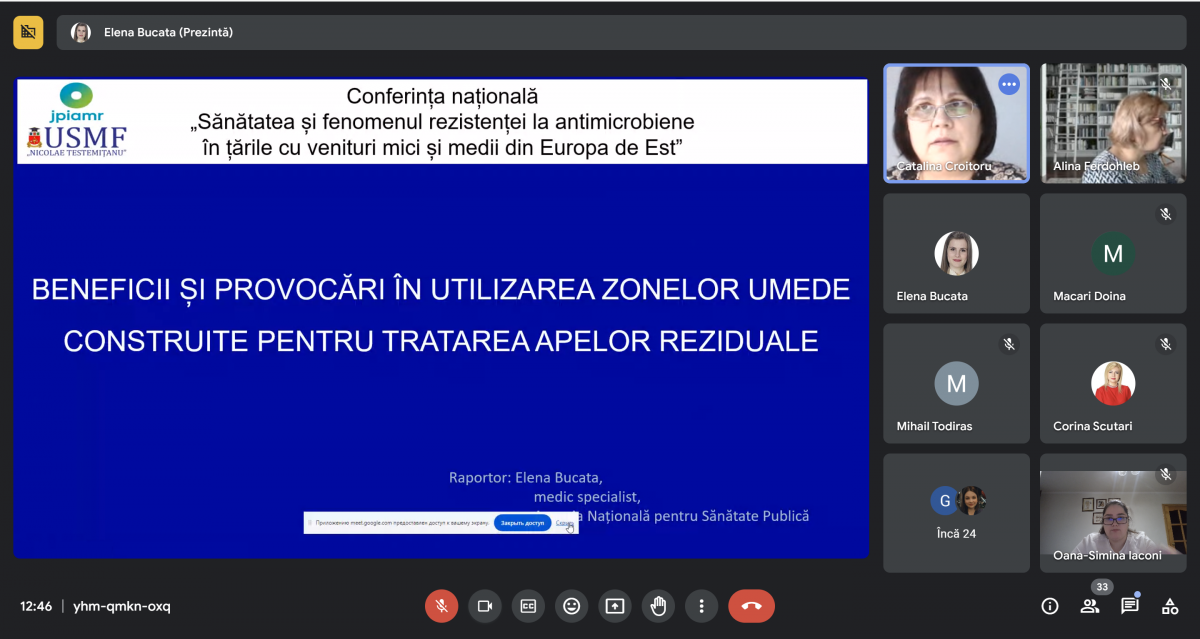Open the emoji reactions picker
The width and height of the screenshot is (1200, 639).
coord(571,606)
